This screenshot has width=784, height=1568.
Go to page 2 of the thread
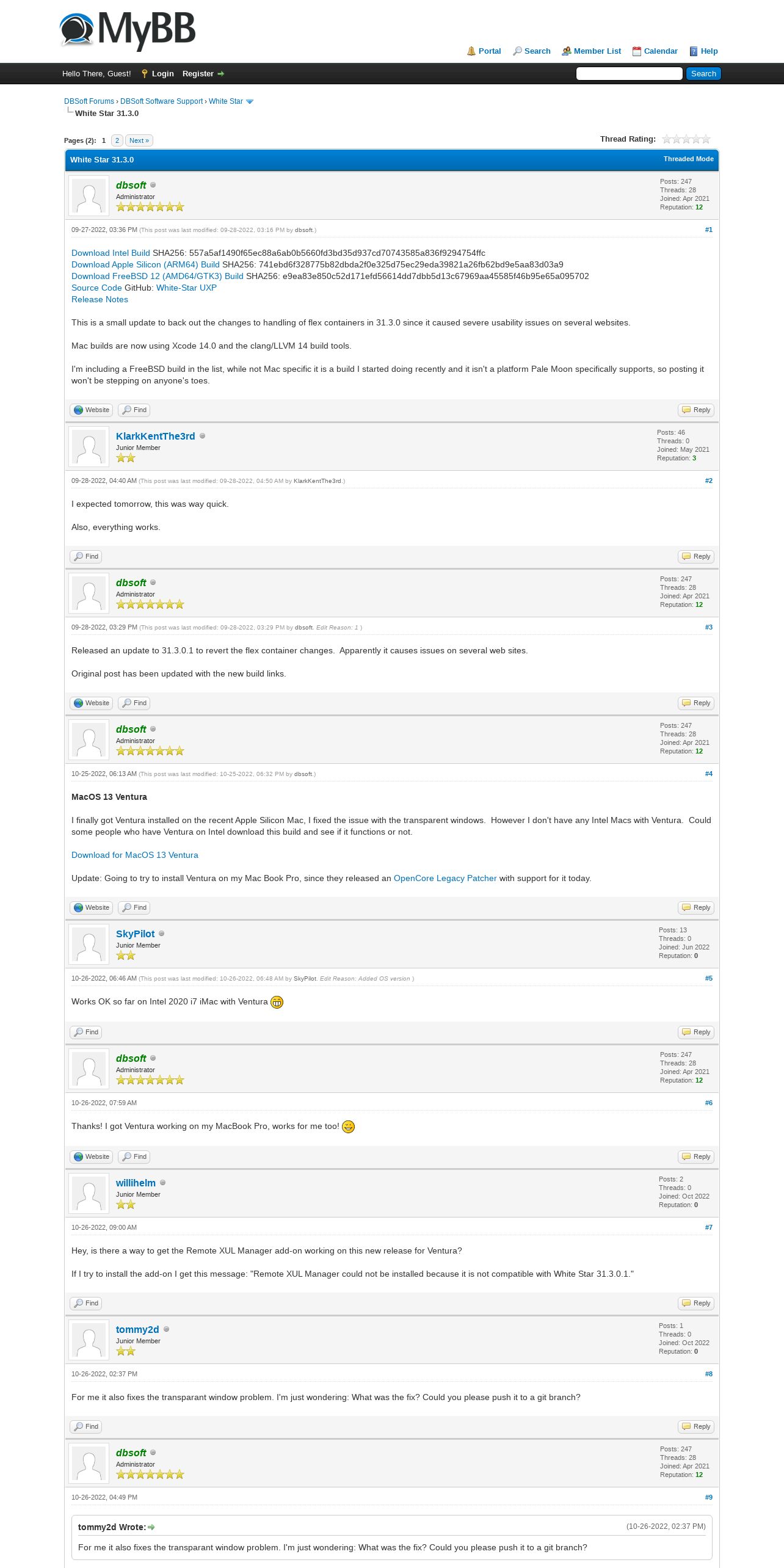[117, 140]
